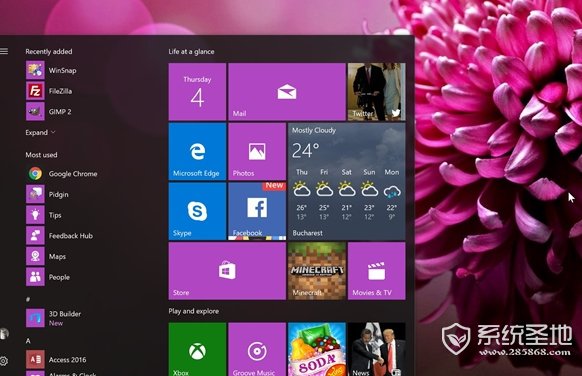Click the 'Recently added' heading
Image resolution: width=582 pixels, height=376 pixels.
tap(49, 52)
